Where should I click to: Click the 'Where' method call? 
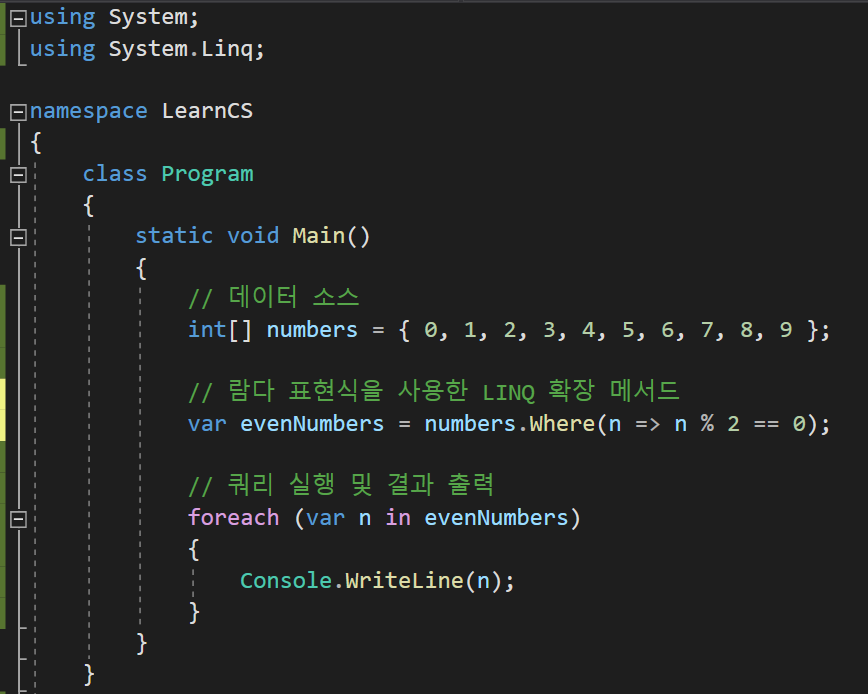[x=562, y=424]
